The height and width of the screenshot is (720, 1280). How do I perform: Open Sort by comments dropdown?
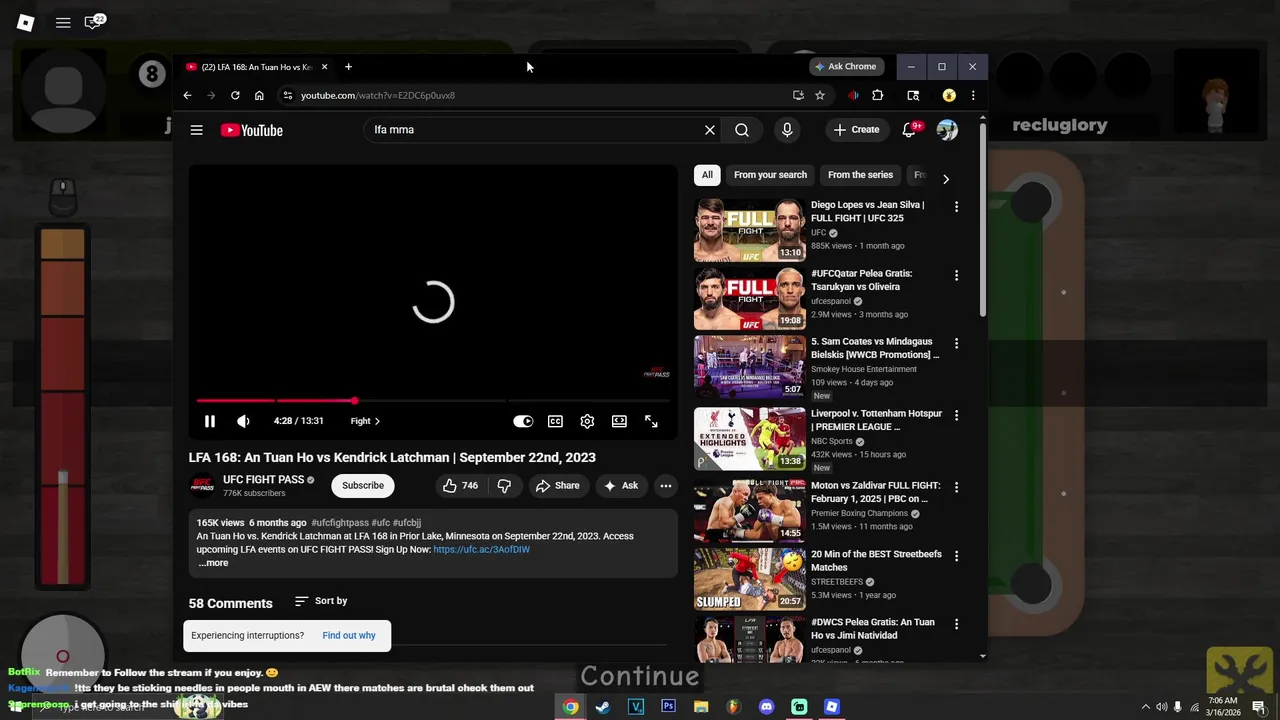(321, 601)
